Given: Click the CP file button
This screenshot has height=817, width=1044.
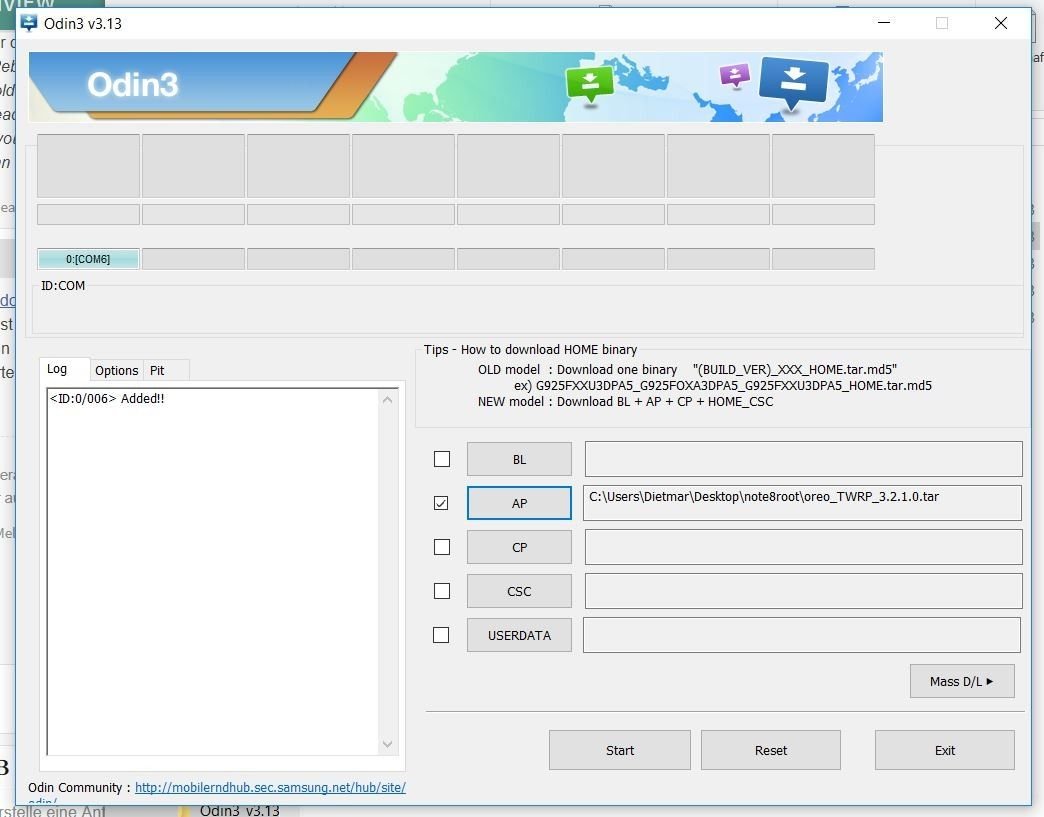Looking at the screenshot, I should [519, 547].
